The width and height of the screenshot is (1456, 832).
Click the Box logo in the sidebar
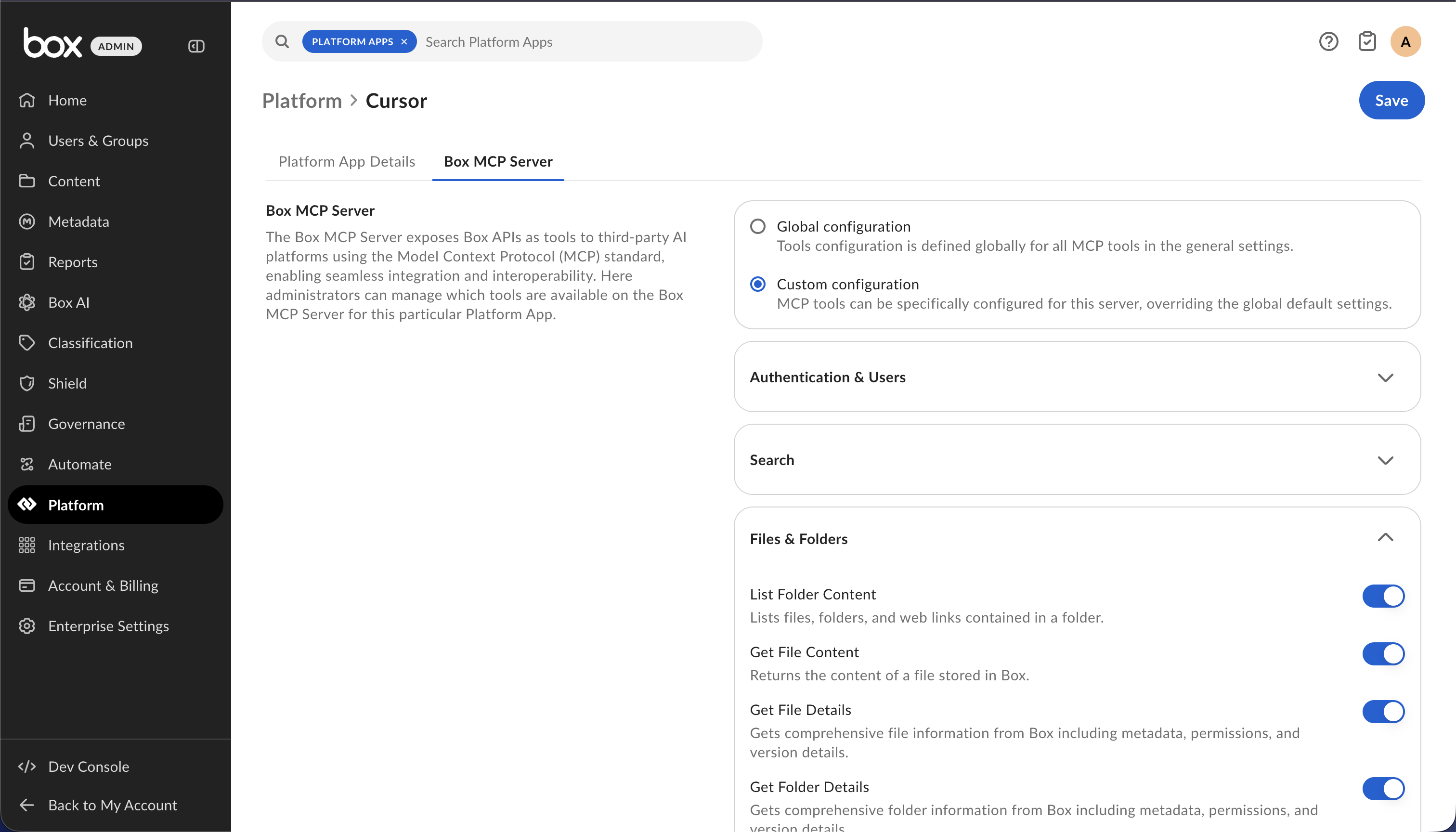(x=52, y=43)
